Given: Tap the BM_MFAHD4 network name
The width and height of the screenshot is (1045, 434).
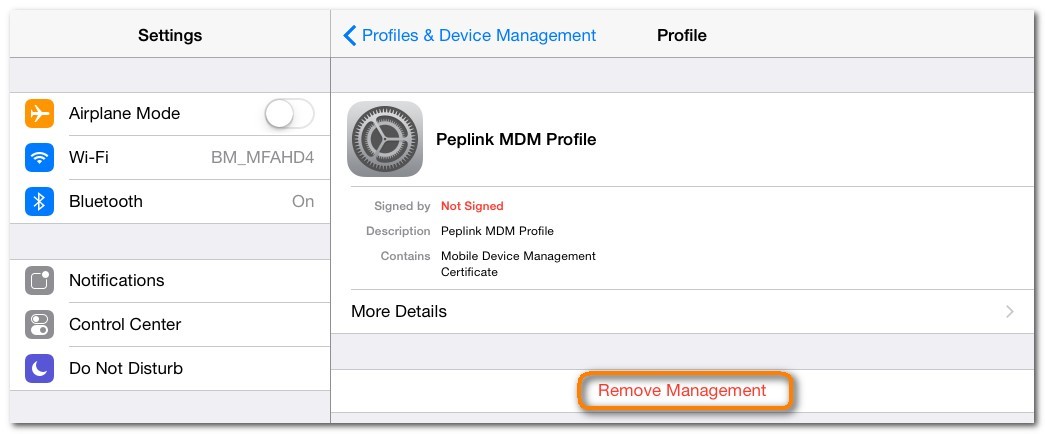Looking at the screenshot, I should [x=262, y=158].
